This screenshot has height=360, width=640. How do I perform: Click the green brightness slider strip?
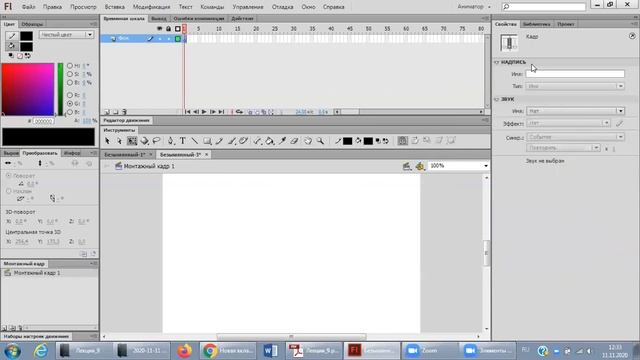60,89
